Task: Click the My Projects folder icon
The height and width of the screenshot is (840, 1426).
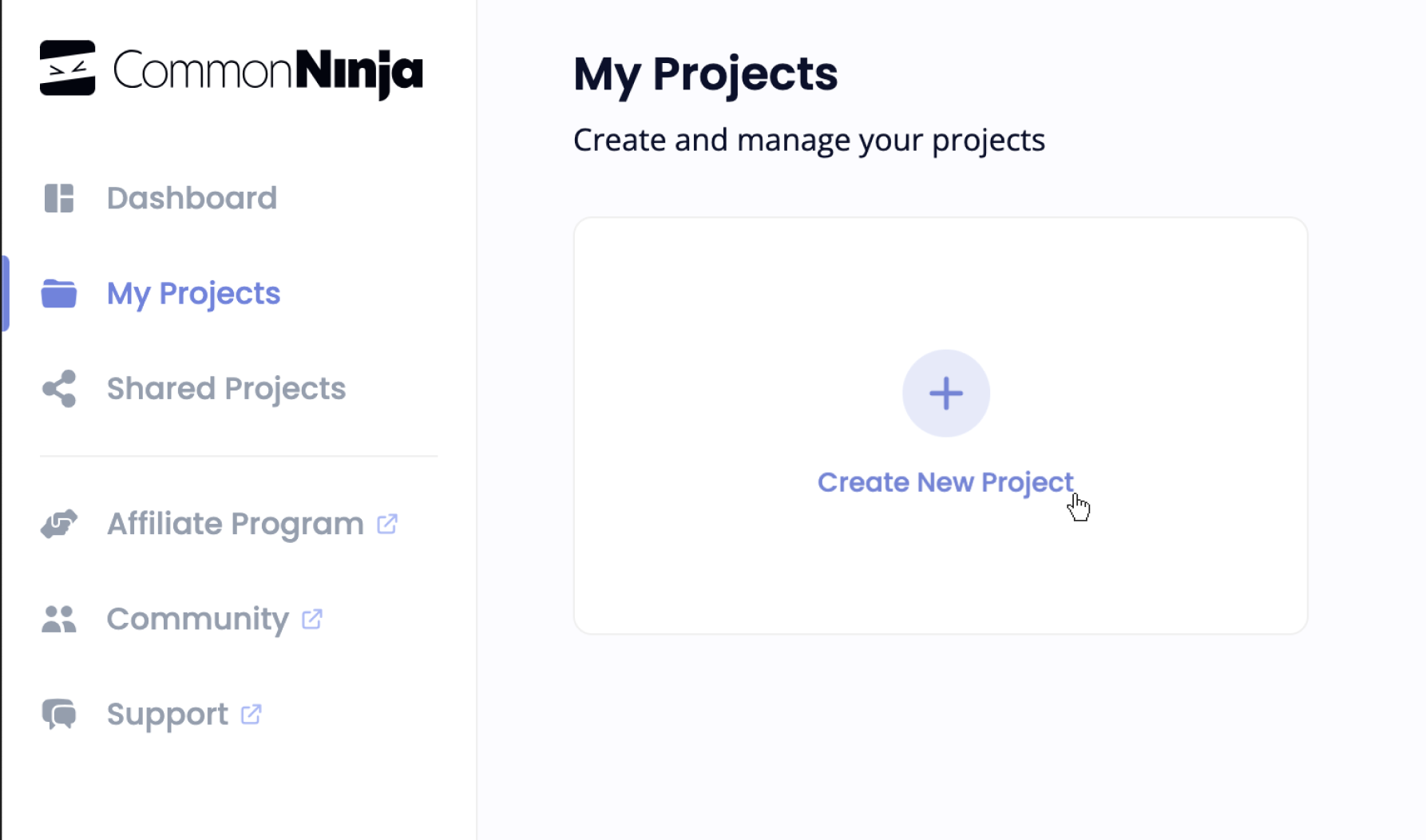Action: click(59, 294)
